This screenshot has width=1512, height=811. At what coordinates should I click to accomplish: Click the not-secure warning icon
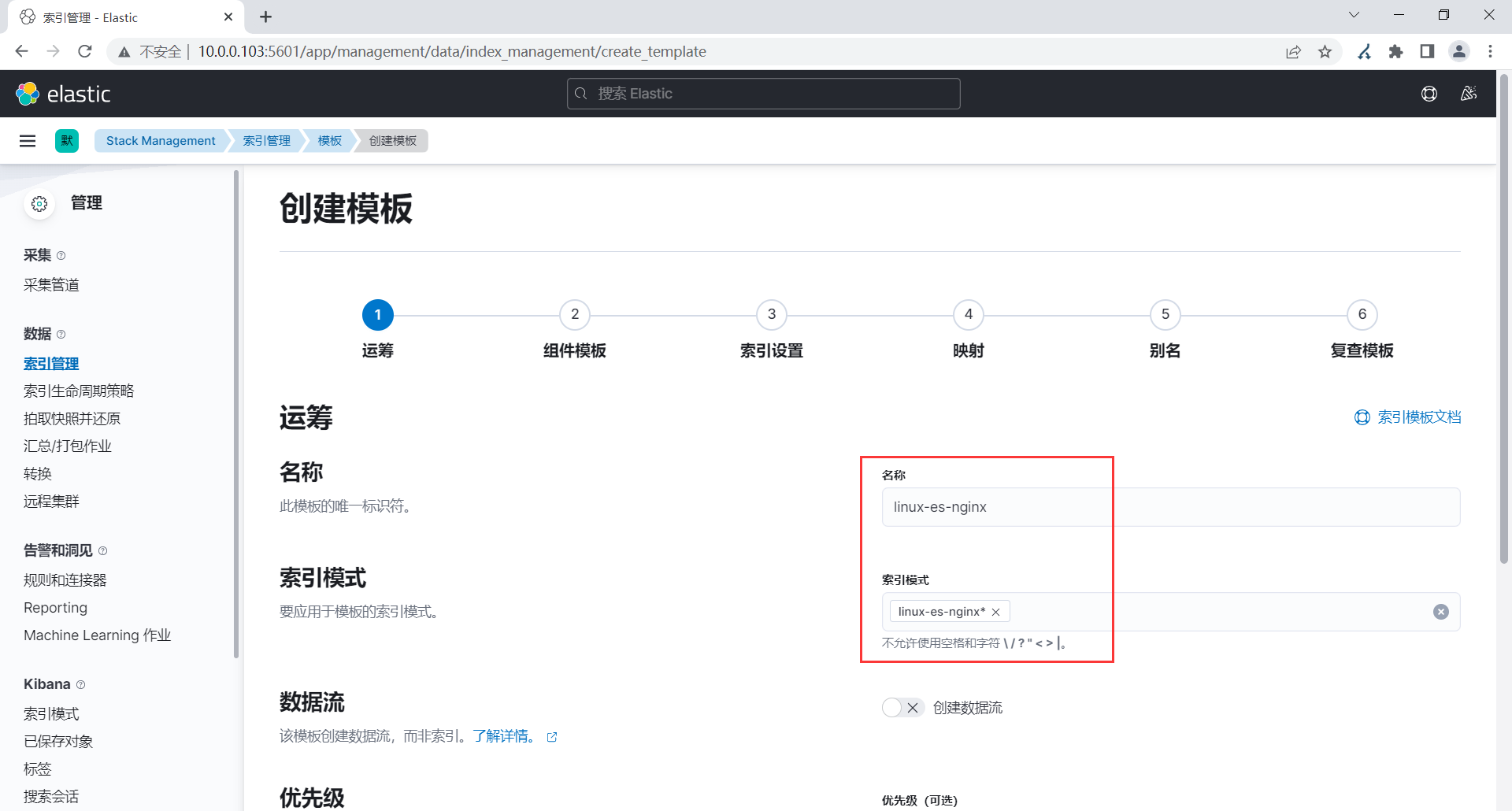point(124,52)
